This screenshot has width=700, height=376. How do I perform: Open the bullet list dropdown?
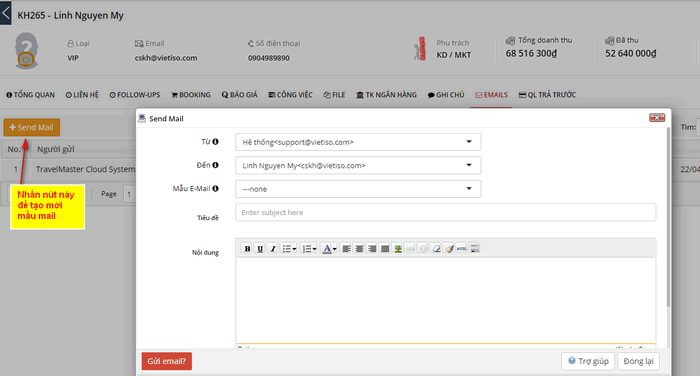pyautogui.click(x=288, y=249)
